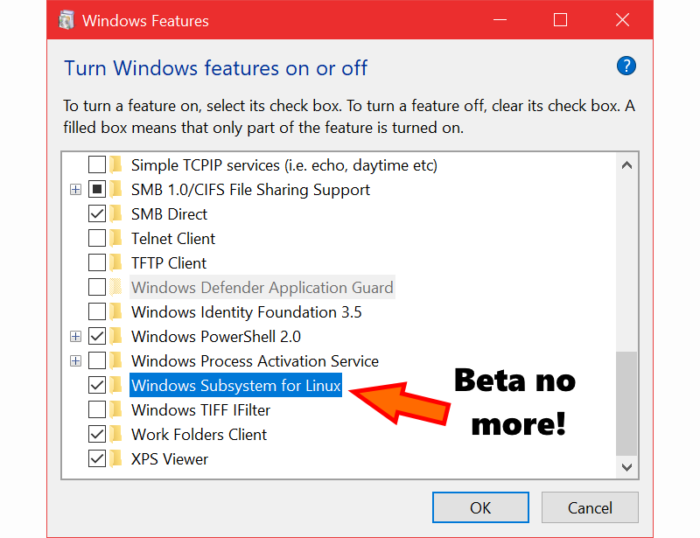Click folder icon beside Windows TIFF IFilter
Image resolution: width=700 pixels, height=538 pixels.
(116, 410)
